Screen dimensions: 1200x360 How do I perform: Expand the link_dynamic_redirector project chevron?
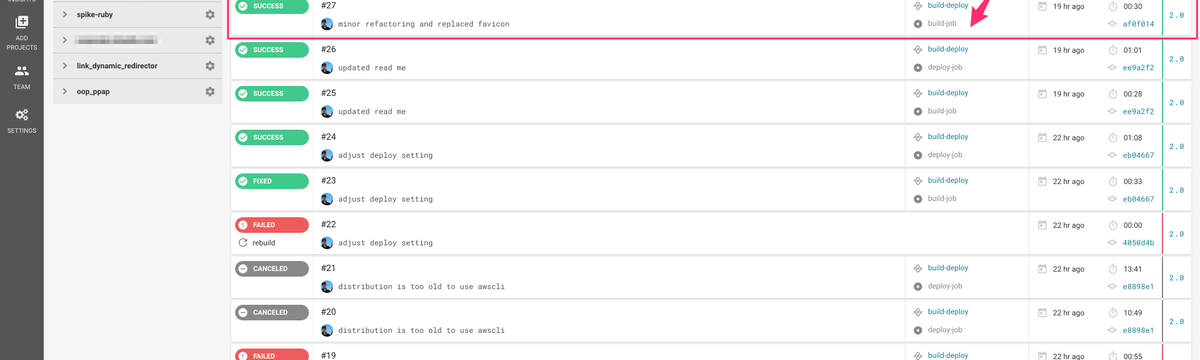(65, 66)
